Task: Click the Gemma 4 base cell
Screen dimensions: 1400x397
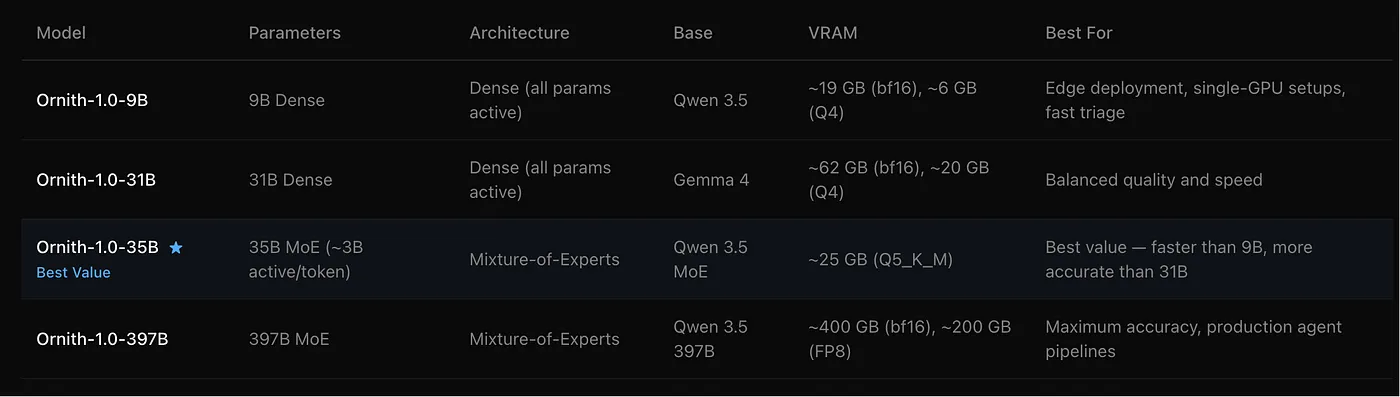Action: pos(711,180)
